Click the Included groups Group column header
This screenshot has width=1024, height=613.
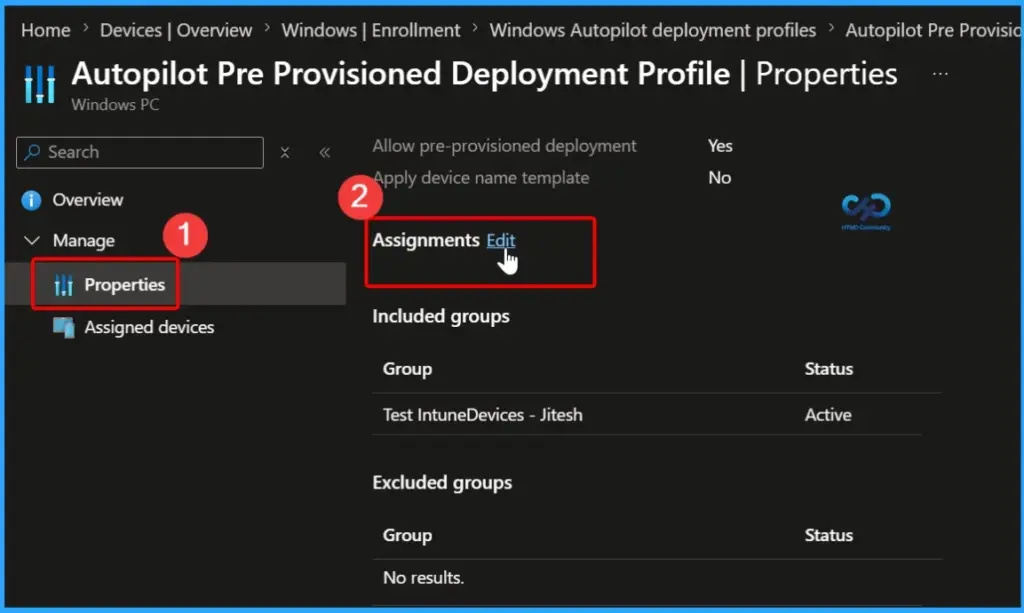pos(408,369)
